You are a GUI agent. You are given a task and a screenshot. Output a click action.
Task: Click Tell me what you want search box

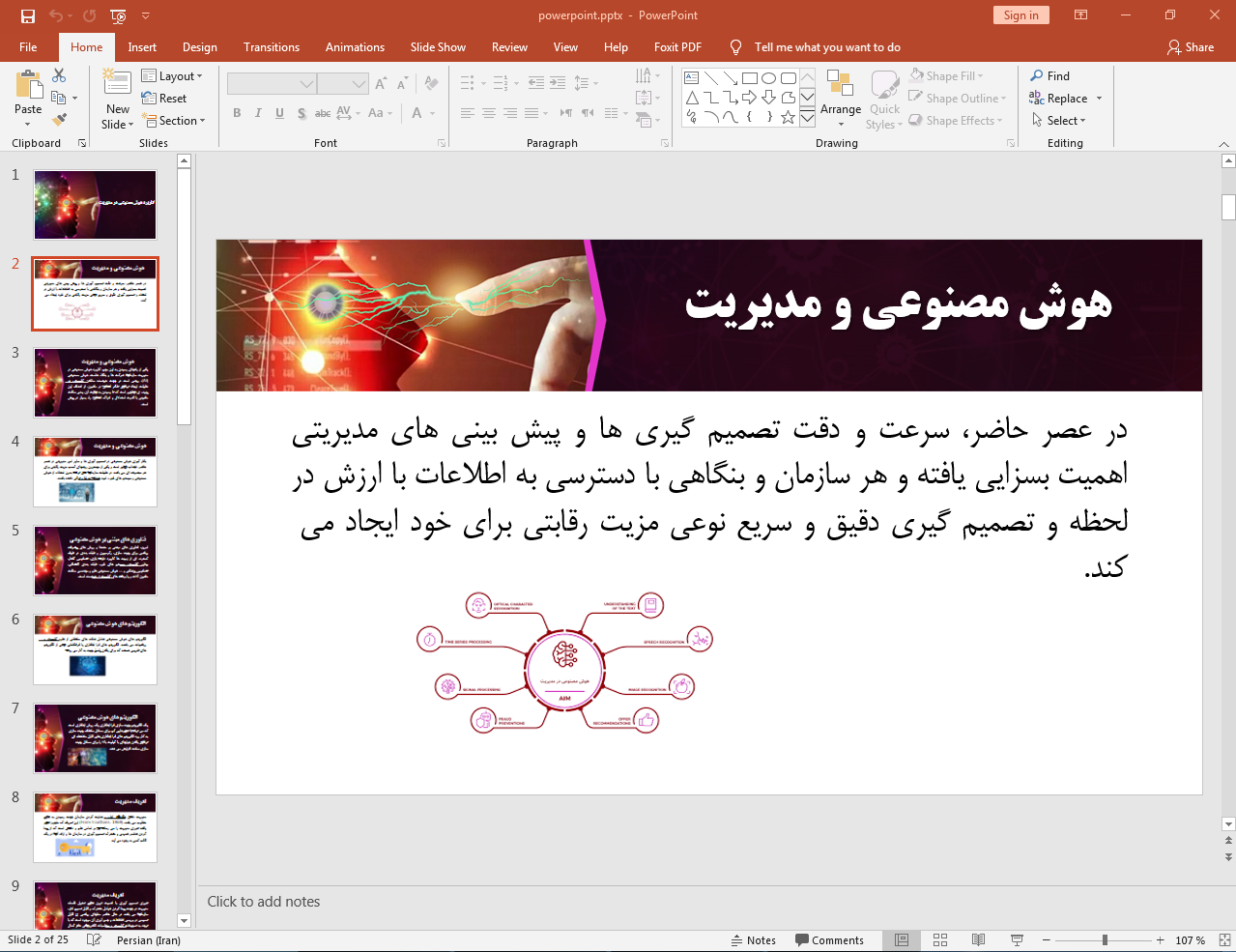[x=827, y=47]
